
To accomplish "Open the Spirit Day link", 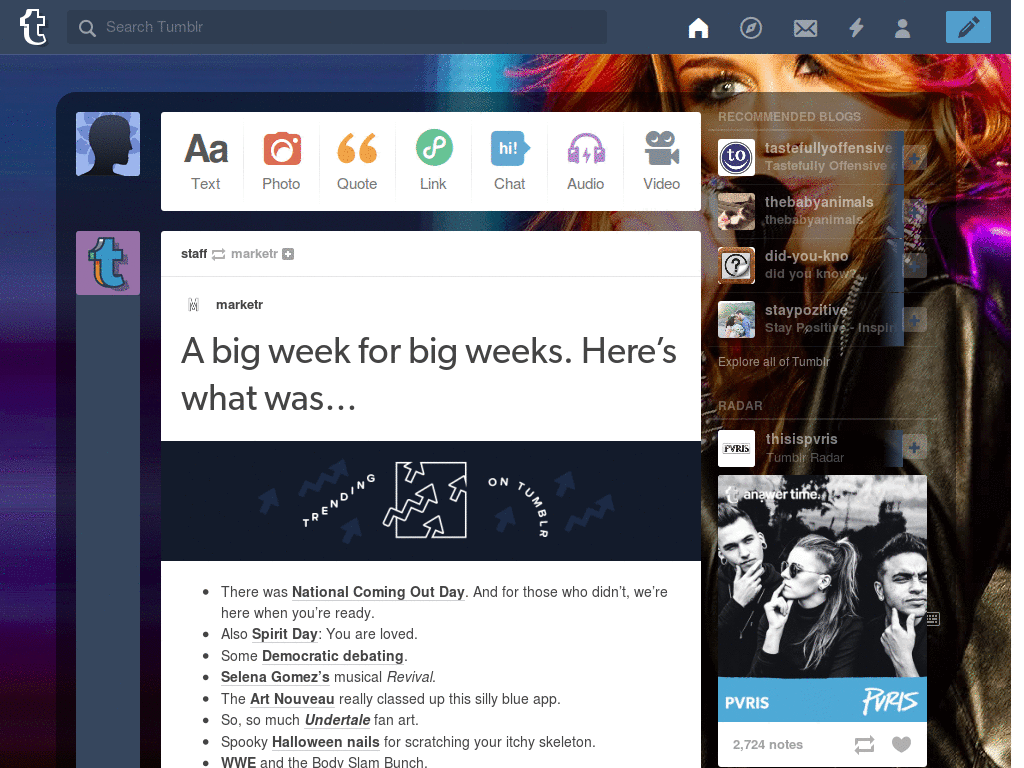I will pyautogui.click(x=285, y=634).
